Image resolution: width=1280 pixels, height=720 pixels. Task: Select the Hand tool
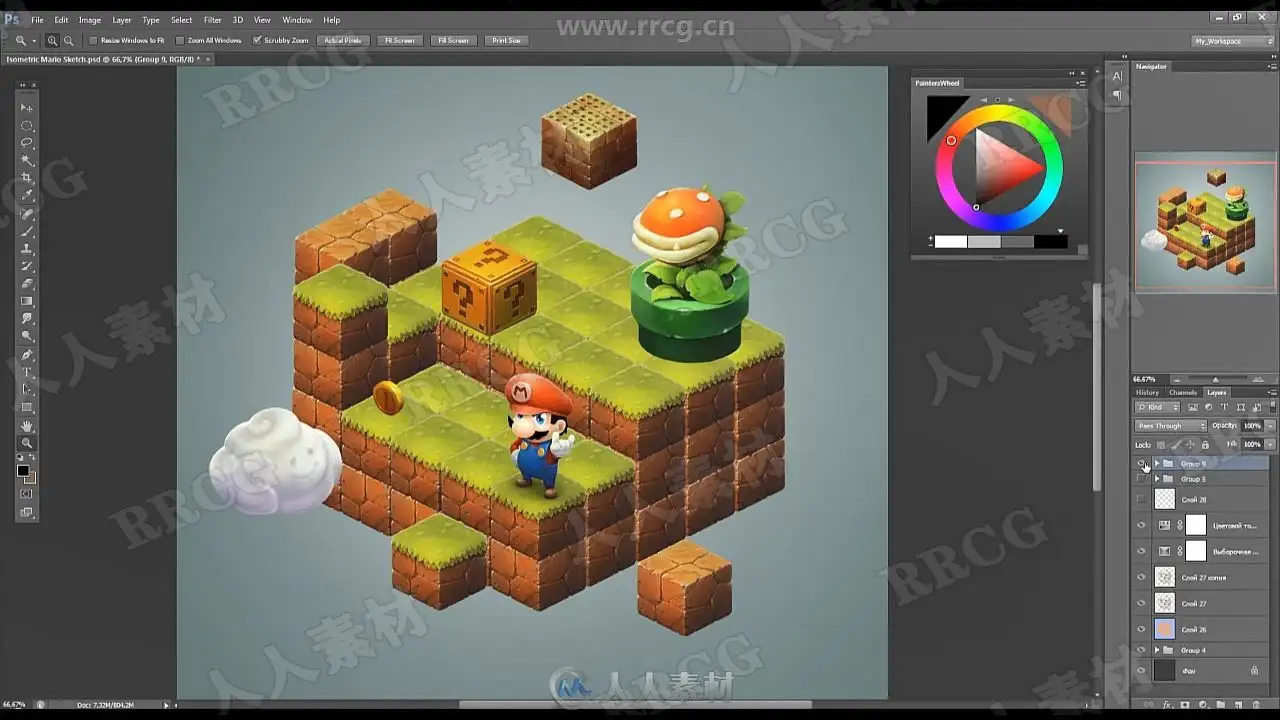(27, 425)
